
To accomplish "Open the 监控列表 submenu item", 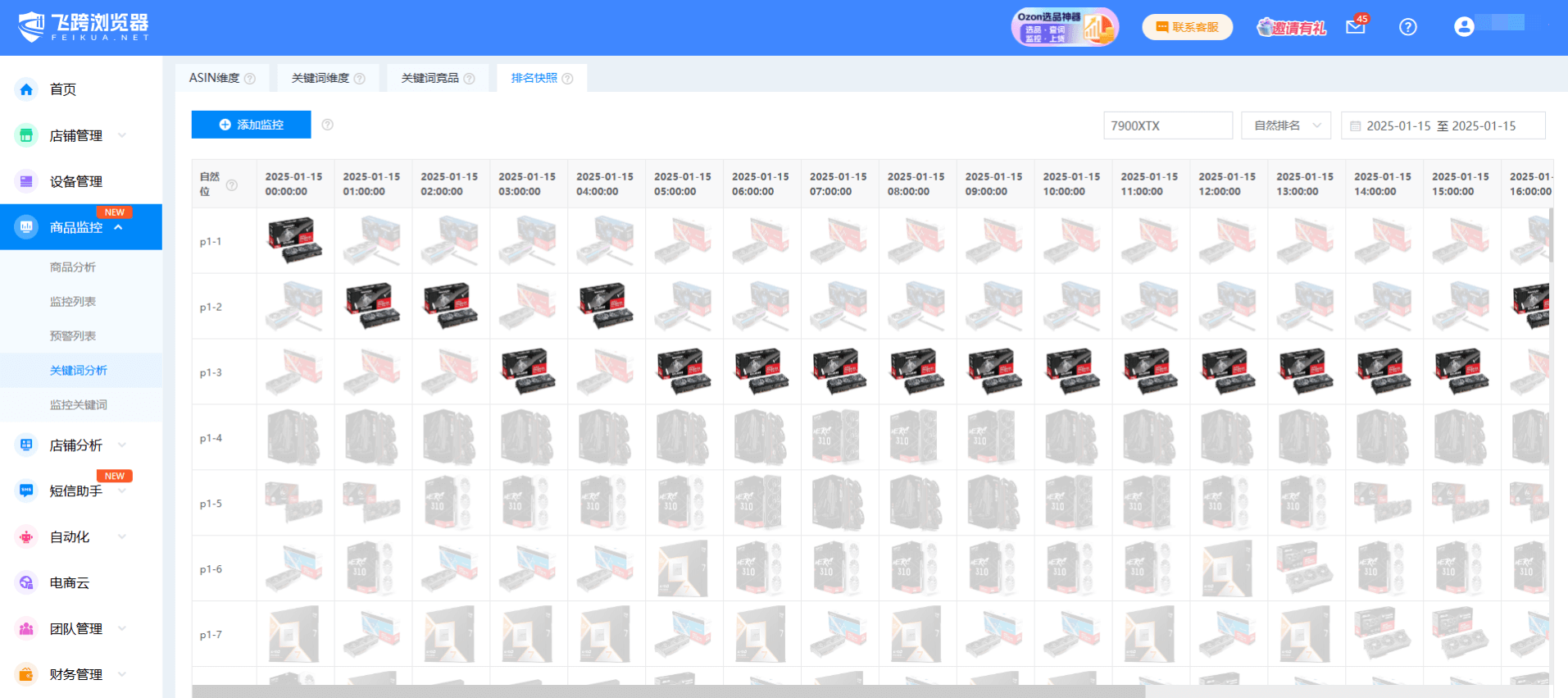I will (x=73, y=302).
